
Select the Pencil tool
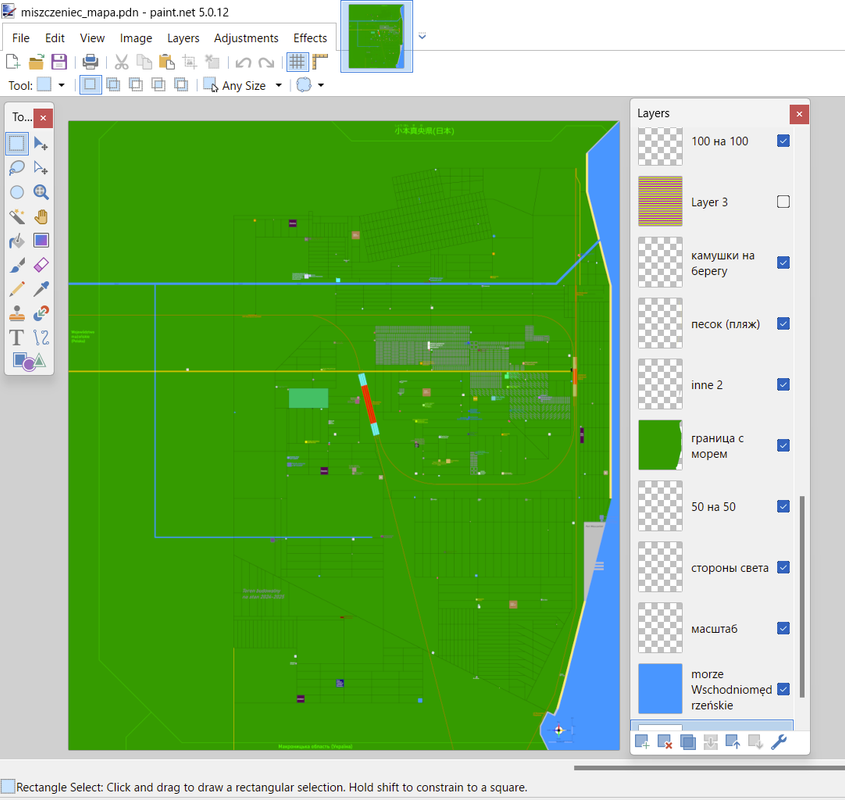coord(17,289)
